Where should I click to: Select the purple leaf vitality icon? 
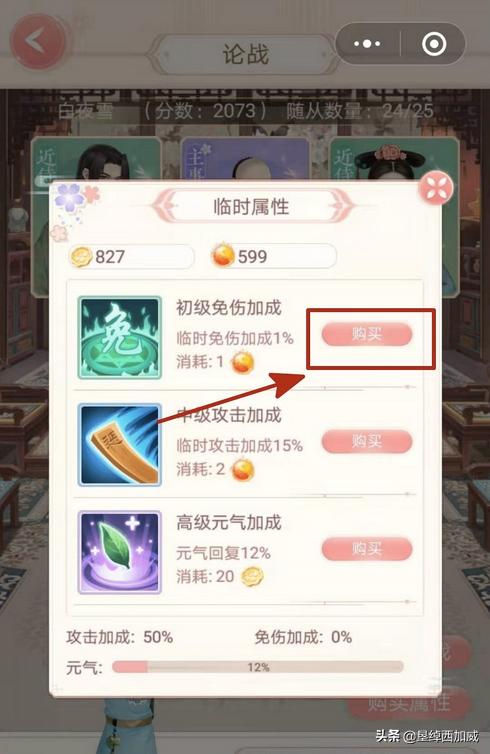coord(120,552)
